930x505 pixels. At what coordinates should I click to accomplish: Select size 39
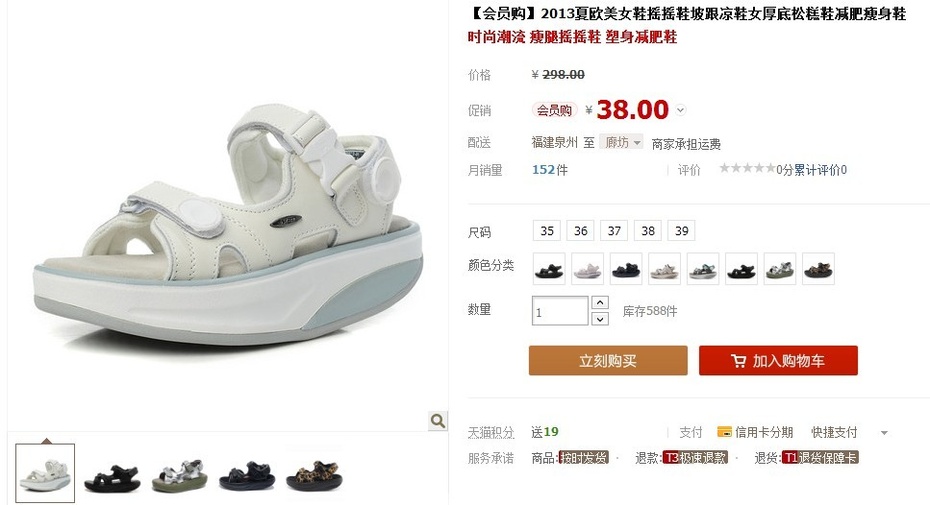pos(681,231)
